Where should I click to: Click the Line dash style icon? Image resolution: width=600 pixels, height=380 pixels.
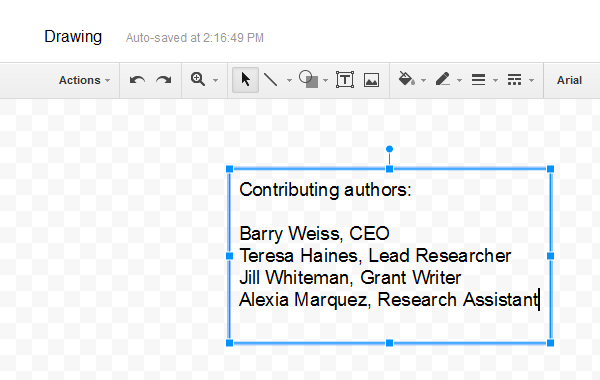tap(514, 80)
